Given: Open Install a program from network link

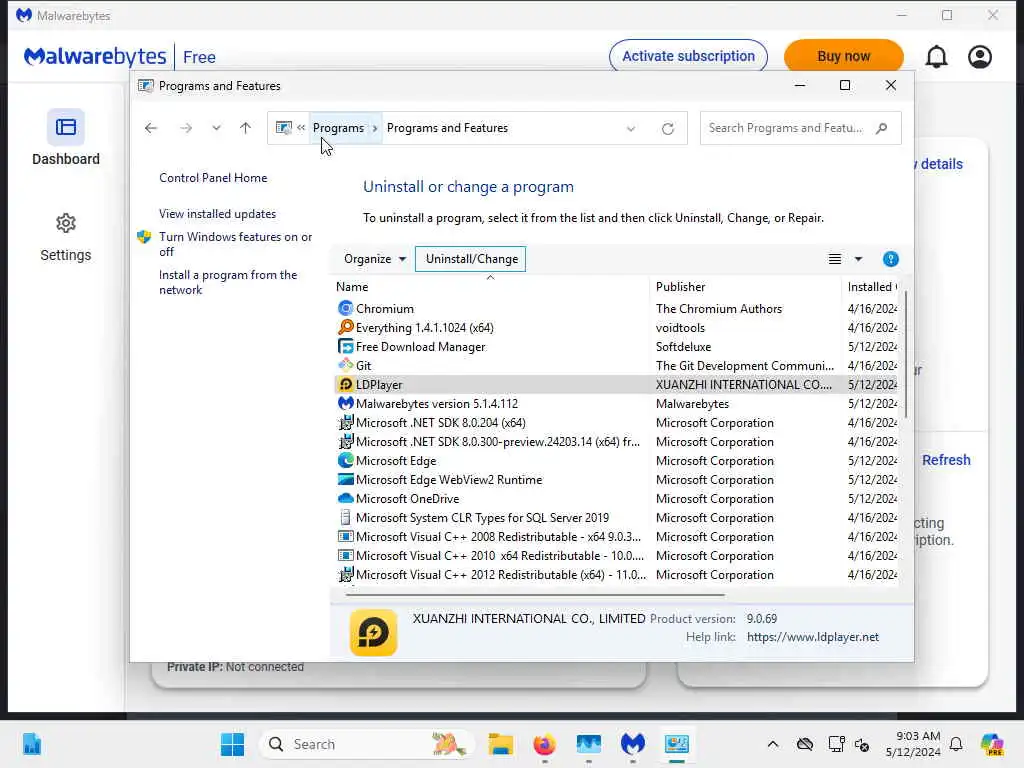Looking at the screenshot, I should (x=228, y=282).
